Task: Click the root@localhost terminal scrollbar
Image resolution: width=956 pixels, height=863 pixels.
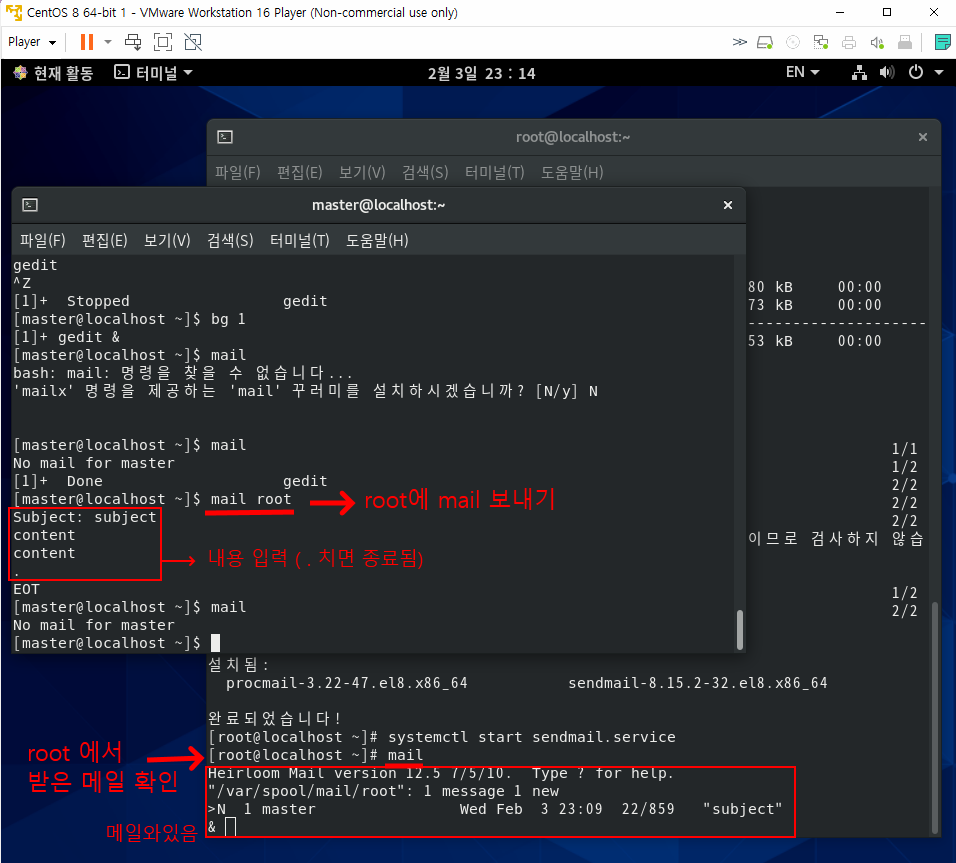Action: click(935, 718)
